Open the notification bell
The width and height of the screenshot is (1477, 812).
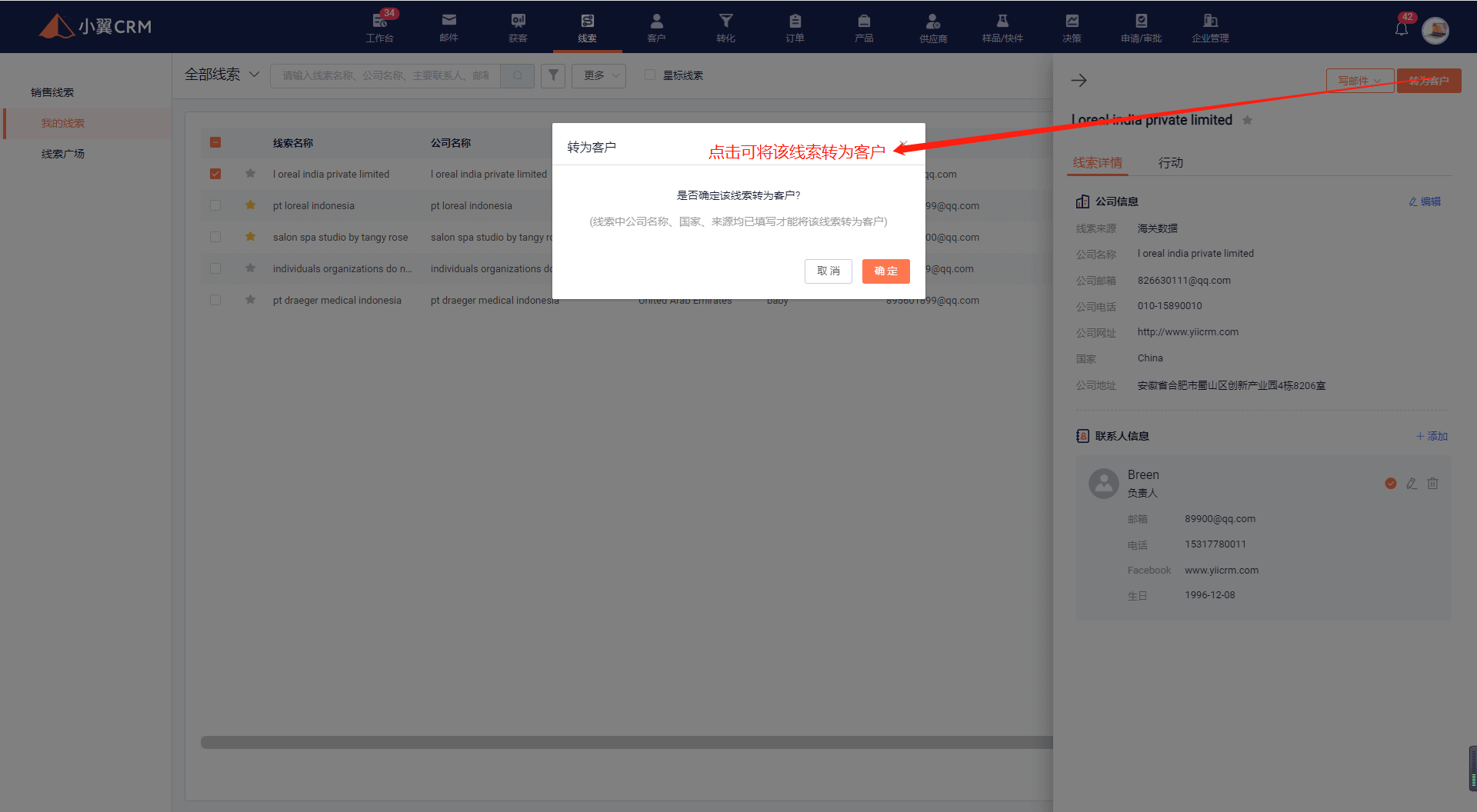point(1402,28)
